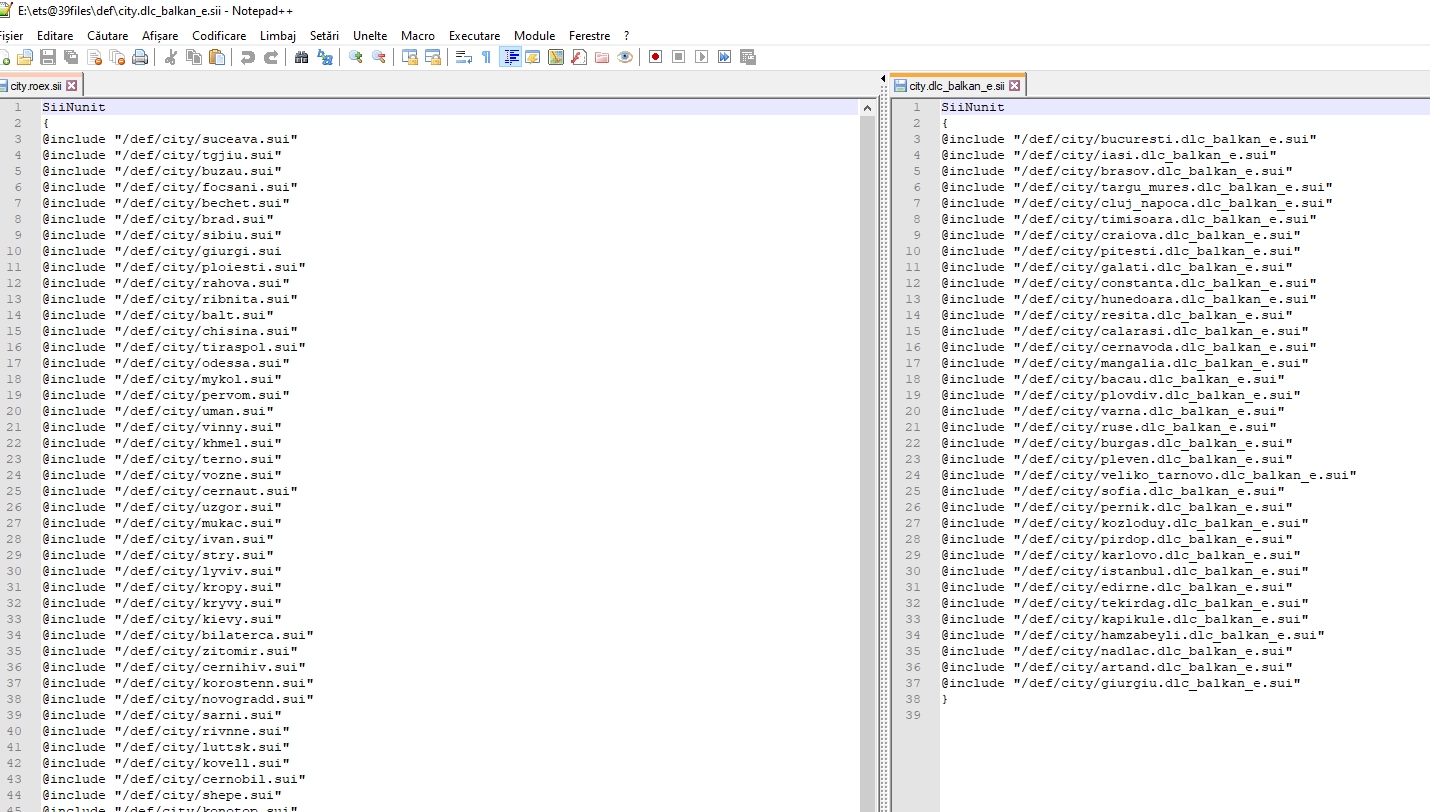Click the tab bar scroll arrow of the right pane
This screenshot has width=1430, height=812.
pyautogui.click(x=884, y=78)
